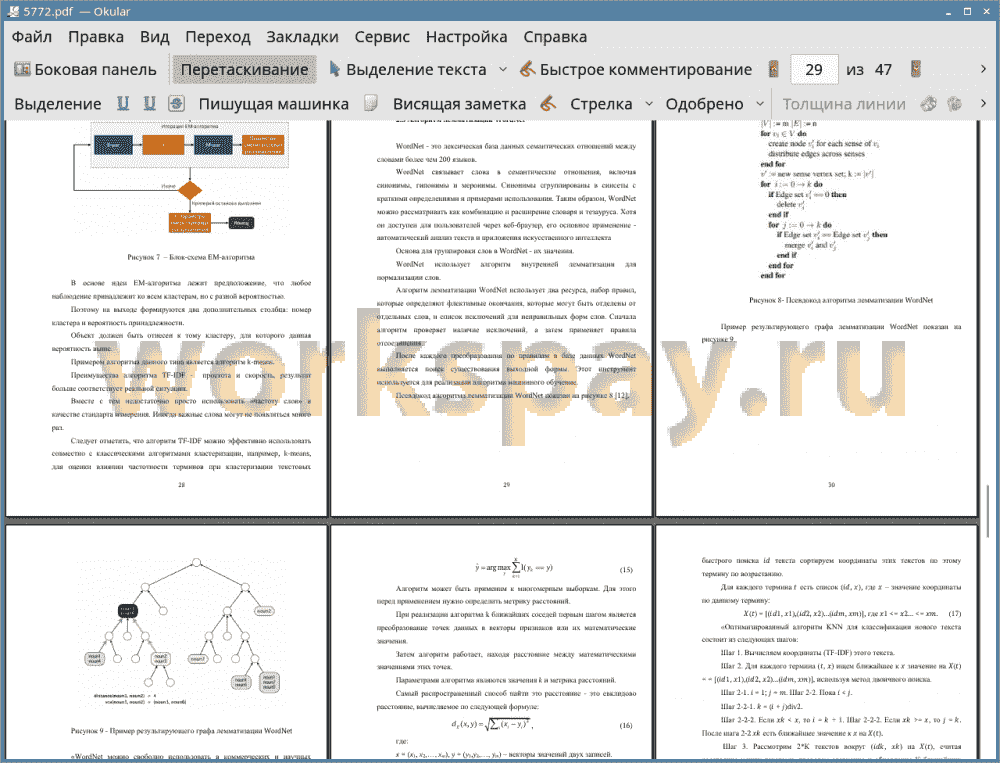Toggle Быстрое комментирование toolbar

point(635,70)
